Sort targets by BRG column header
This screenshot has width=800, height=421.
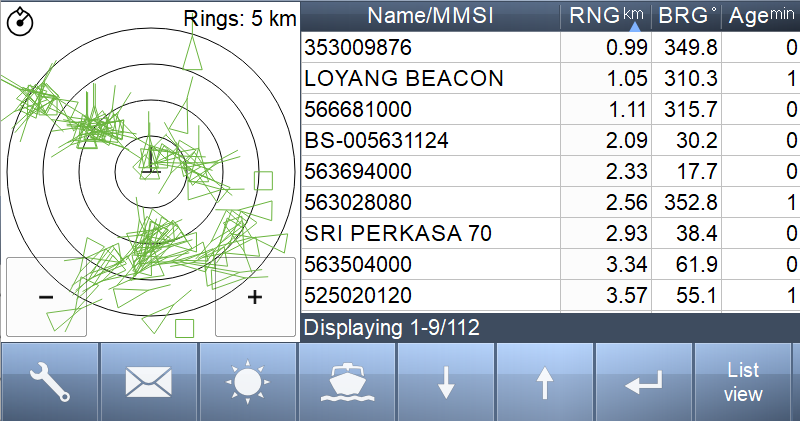coord(687,16)
